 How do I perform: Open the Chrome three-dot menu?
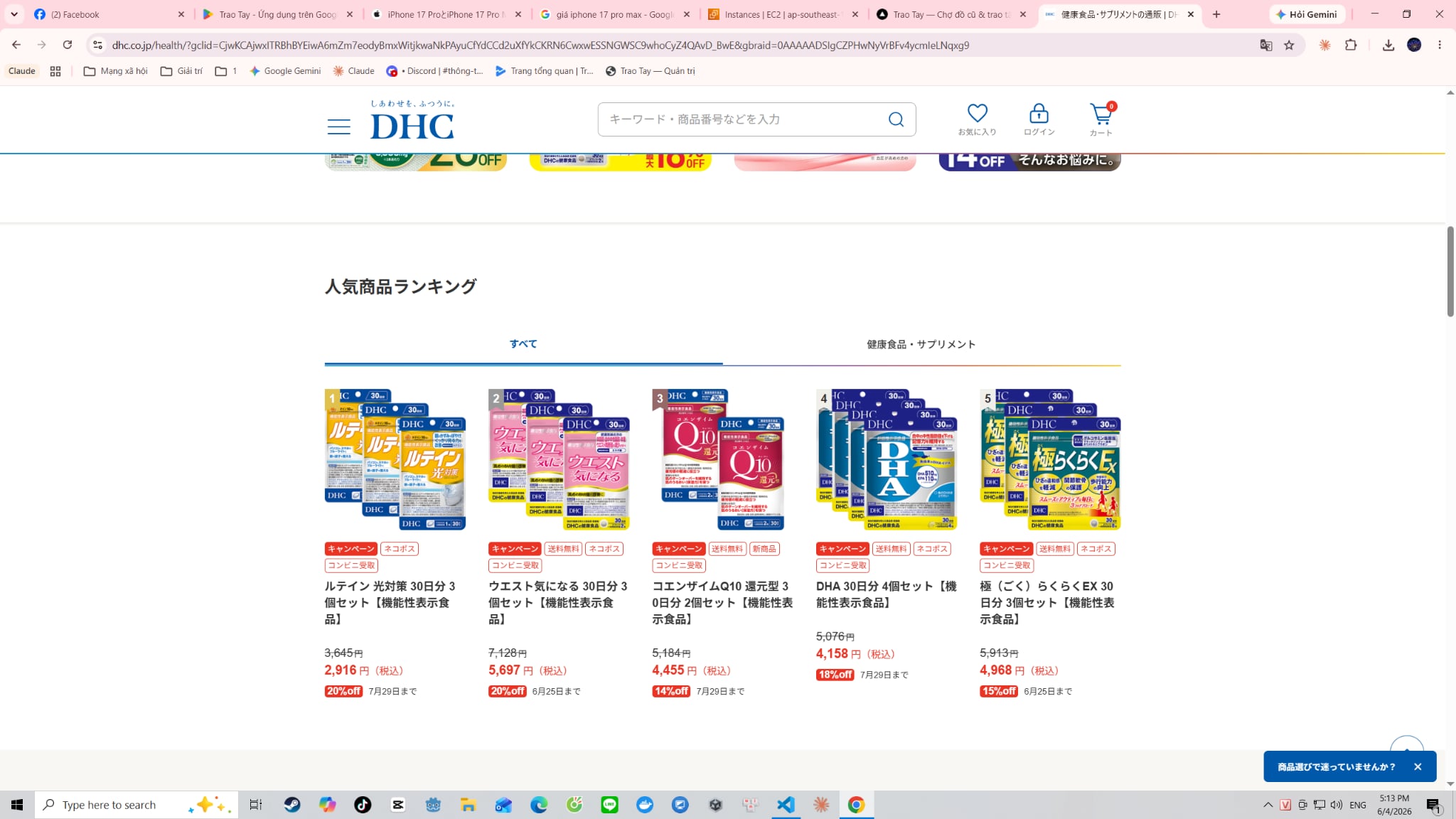click(x=1440, y=45)
